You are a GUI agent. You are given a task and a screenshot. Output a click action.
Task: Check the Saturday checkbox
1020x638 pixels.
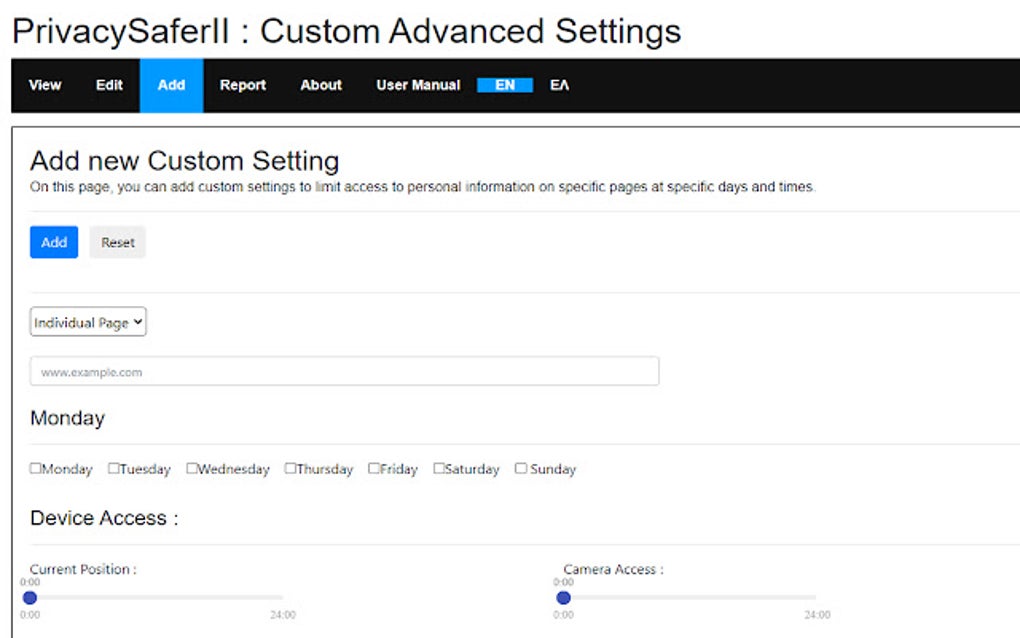pos(439,468)
